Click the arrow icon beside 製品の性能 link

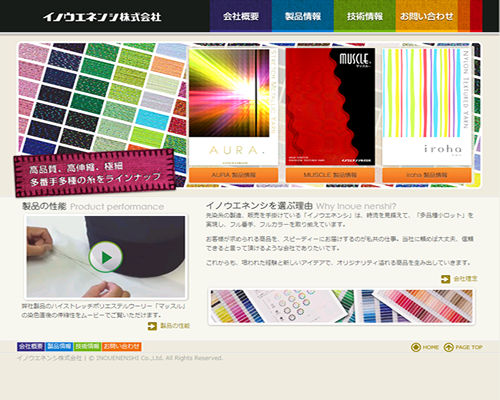coord(152,326)
